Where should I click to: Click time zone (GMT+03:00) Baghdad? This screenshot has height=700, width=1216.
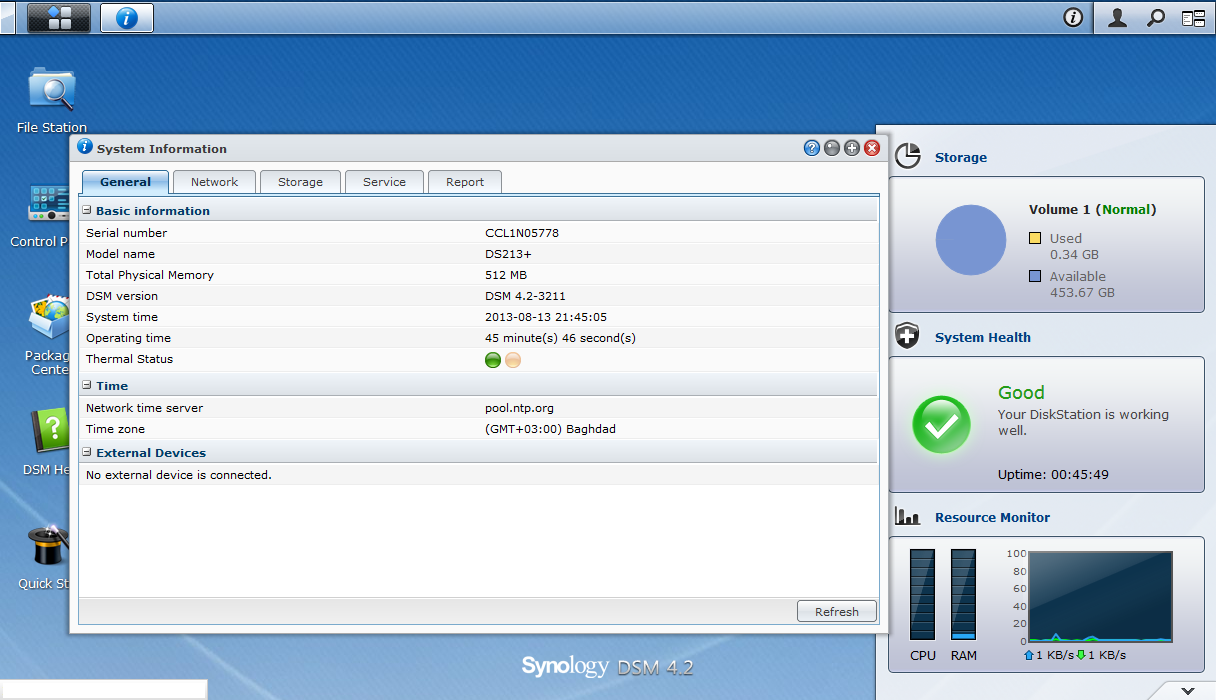551,429
